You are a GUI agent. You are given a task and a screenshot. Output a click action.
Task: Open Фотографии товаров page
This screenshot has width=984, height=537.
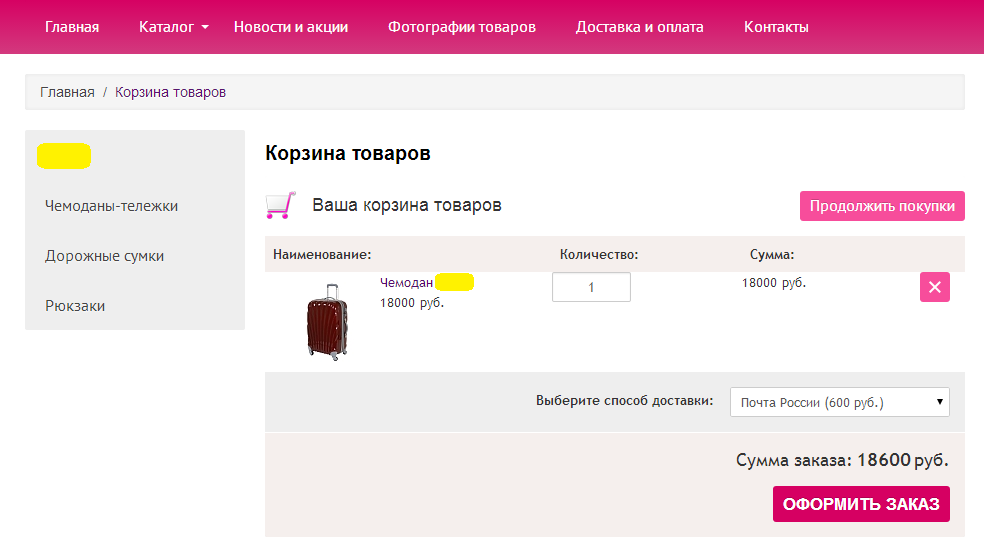point(462,27)
